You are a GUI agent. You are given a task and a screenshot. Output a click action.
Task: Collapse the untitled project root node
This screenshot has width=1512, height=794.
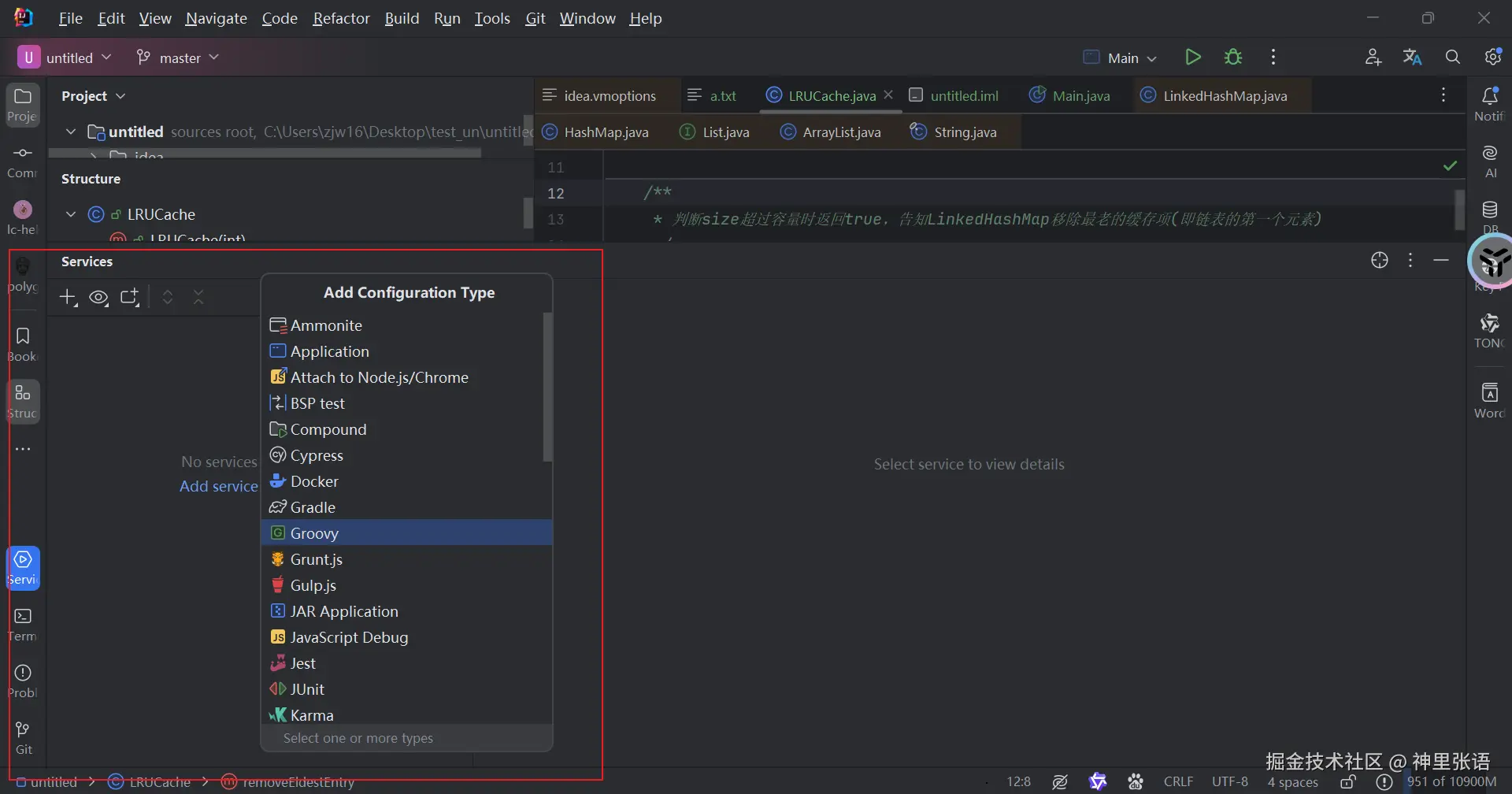71,132
